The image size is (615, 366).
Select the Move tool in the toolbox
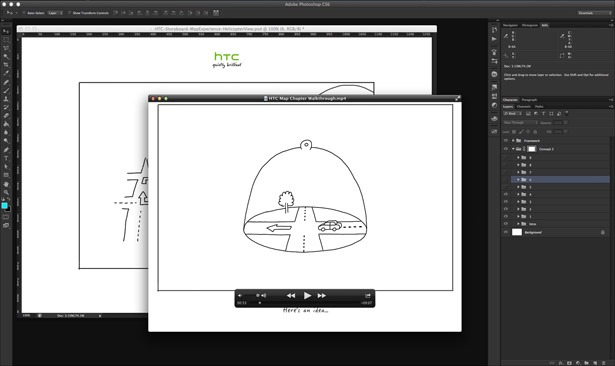click(6, 31)
